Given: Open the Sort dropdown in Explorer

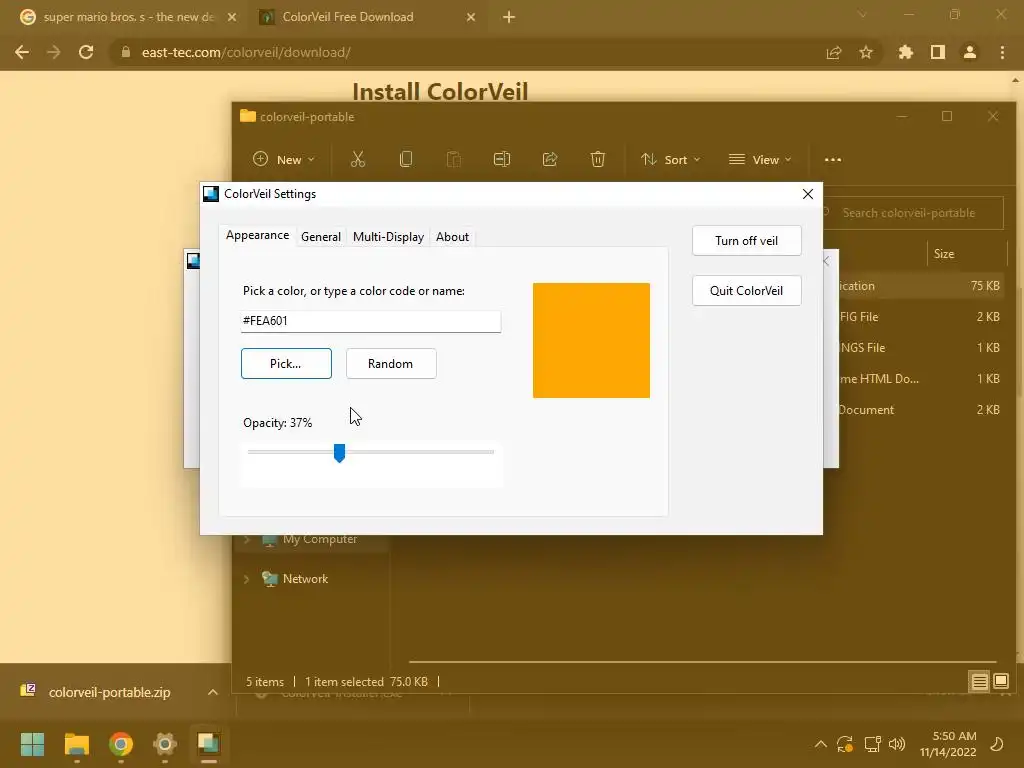Looking at the screenshot, I should (670, 159).
